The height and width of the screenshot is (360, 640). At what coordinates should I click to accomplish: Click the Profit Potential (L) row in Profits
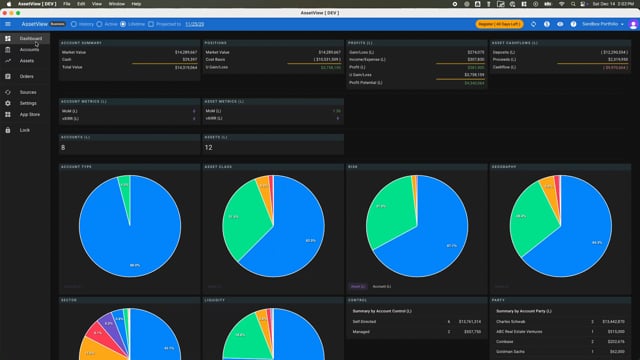[417, 83]
